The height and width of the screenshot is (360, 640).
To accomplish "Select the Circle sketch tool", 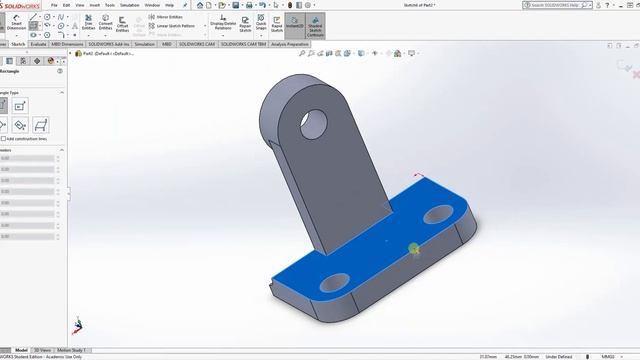I will (47, 17).
